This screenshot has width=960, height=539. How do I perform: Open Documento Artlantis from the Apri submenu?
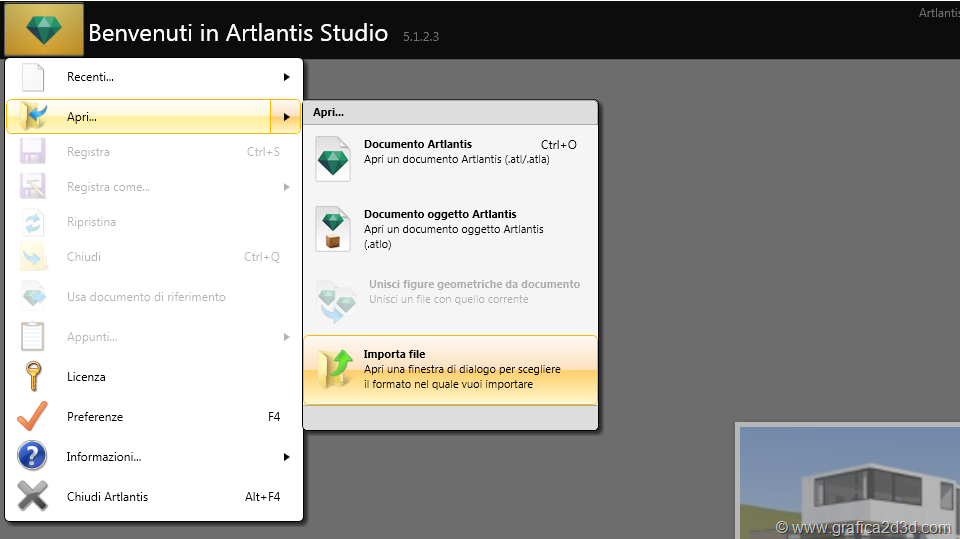tap(418, 145)
